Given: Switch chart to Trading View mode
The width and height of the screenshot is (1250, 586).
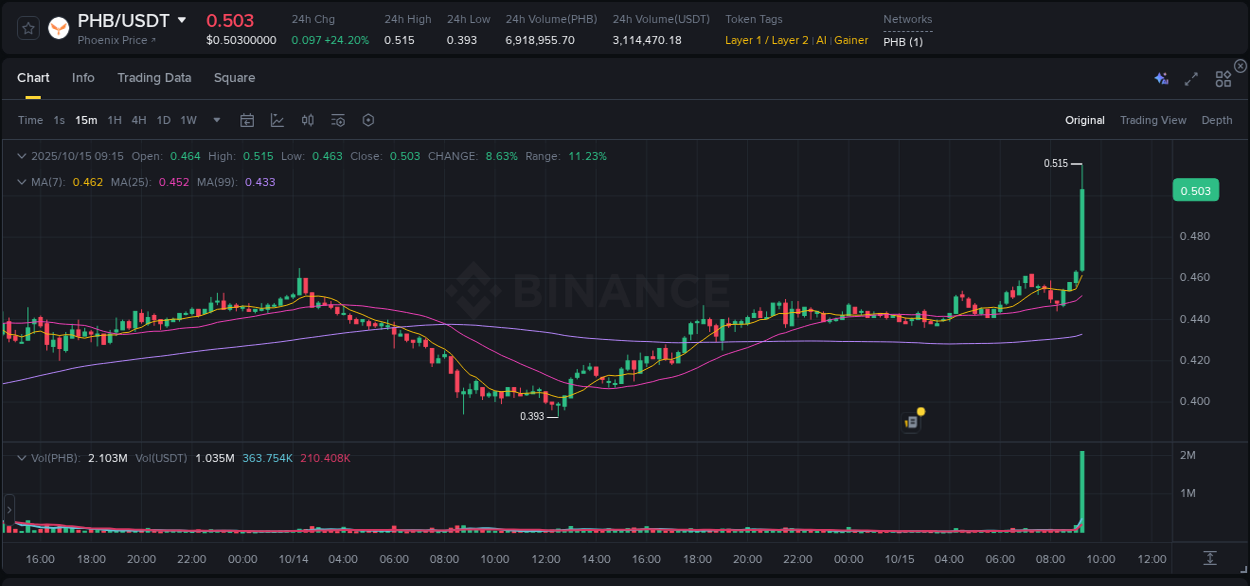Looking at the screenshot, I should pos(1153,120).
